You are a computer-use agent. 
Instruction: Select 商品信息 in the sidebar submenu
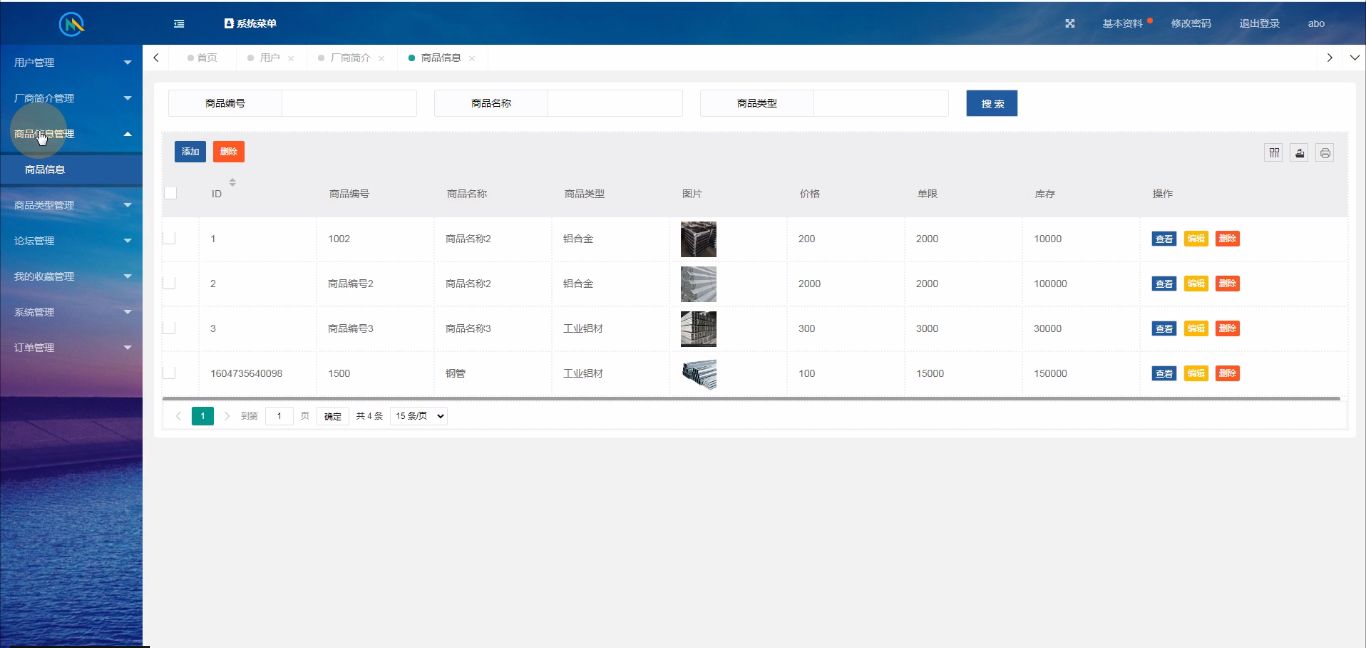click(71, 170)
